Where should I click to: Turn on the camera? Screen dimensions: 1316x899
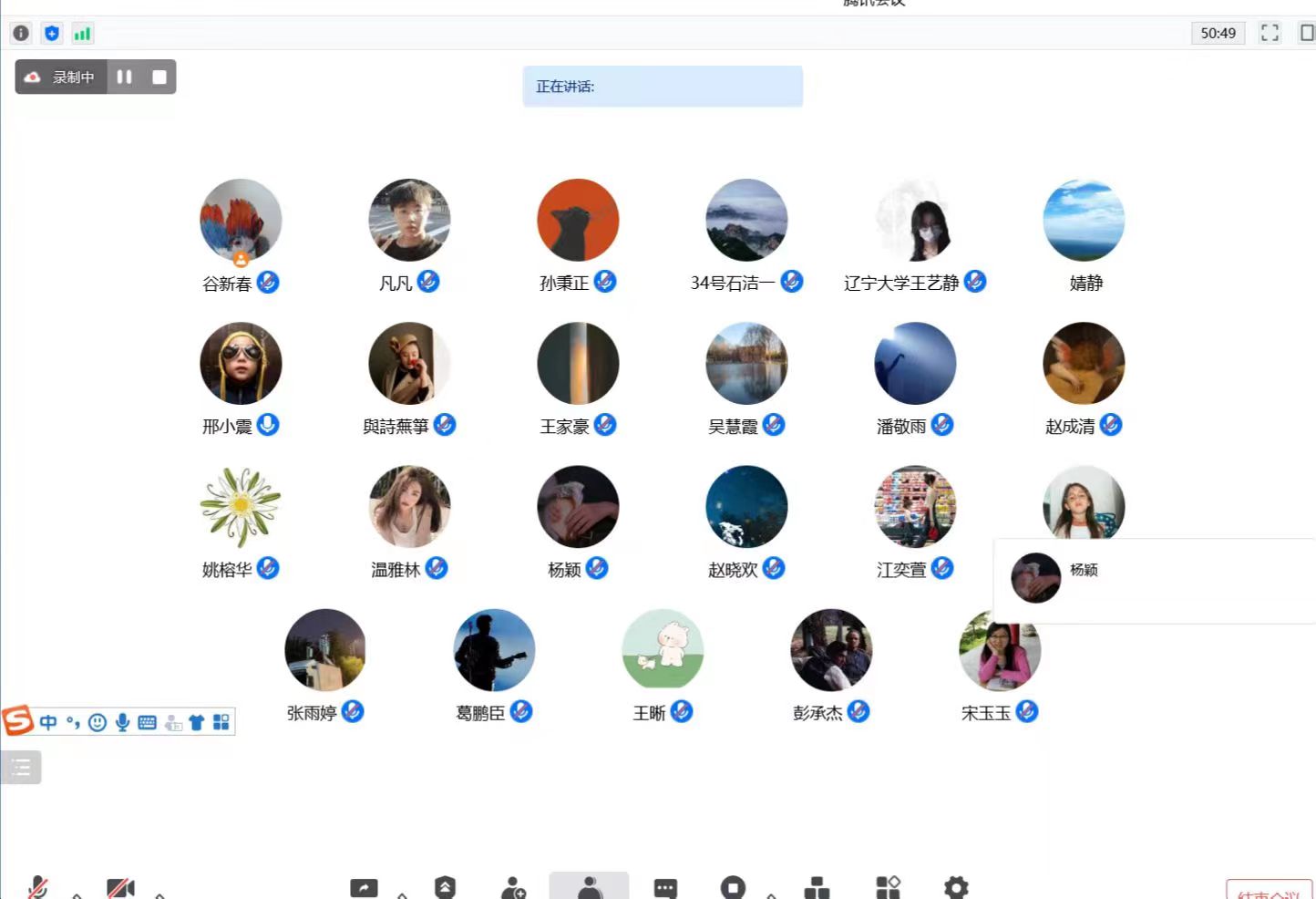point(120,888)
